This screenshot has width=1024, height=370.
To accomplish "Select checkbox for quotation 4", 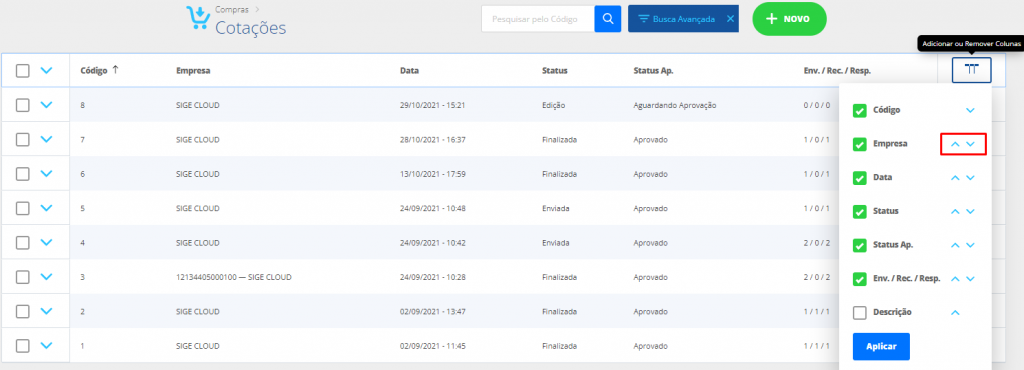I will pos(23,242).
